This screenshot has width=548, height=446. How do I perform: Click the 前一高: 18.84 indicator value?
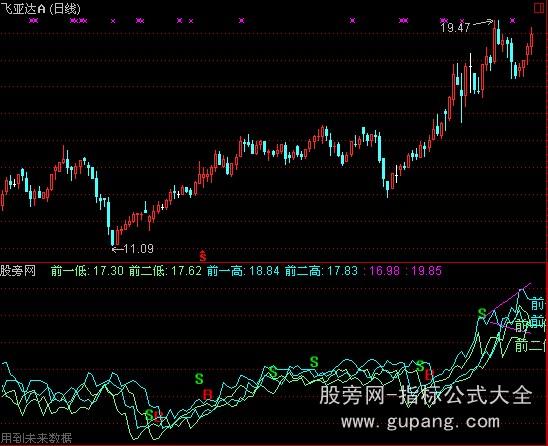click(243, 271)
